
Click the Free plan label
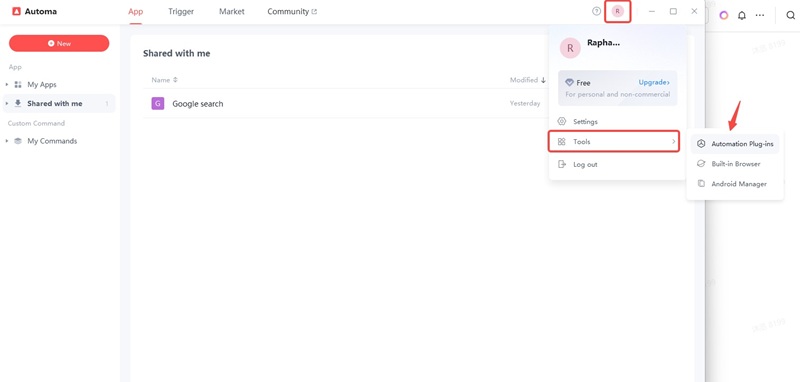pyautogui.click(x=583, y=83)
